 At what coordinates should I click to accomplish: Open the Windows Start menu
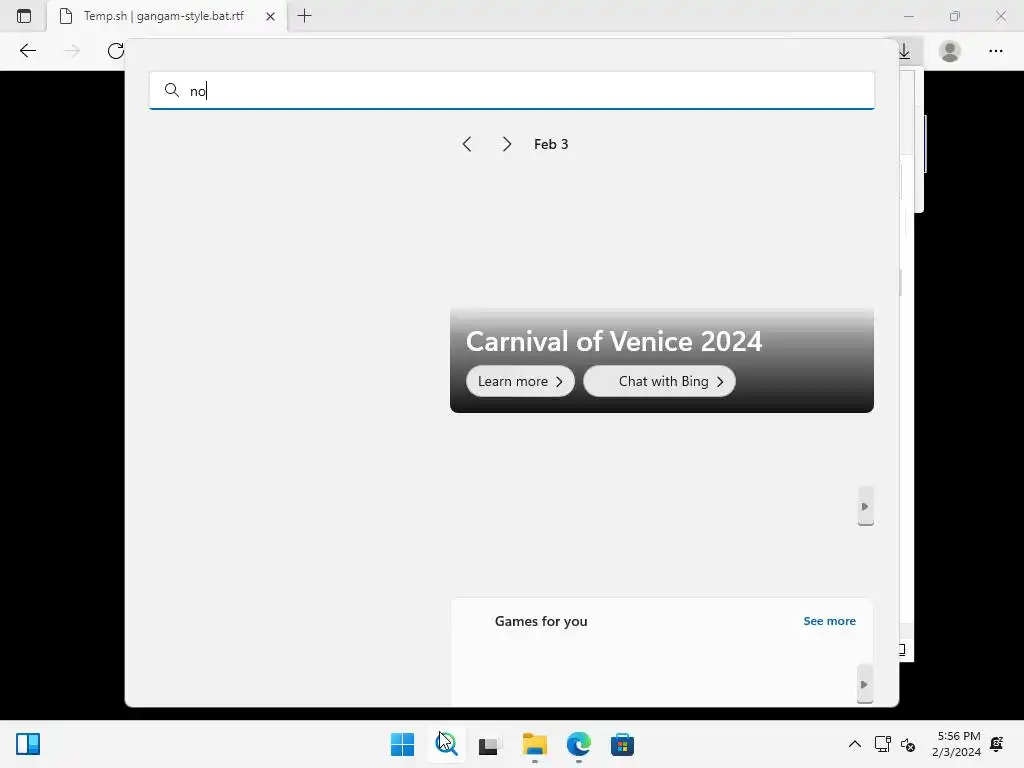pos(402,744)
